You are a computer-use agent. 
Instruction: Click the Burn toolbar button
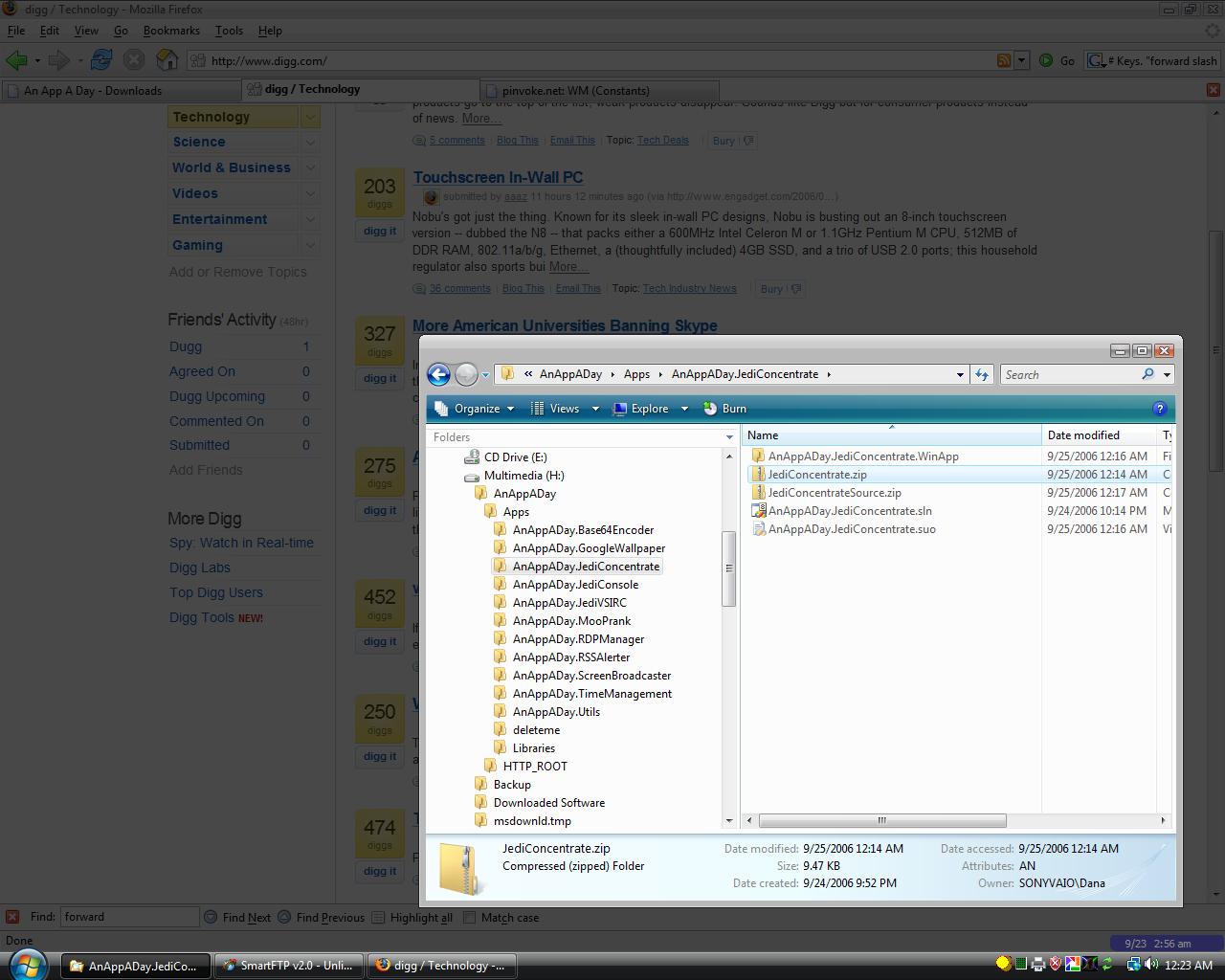pyautogui.click(x=724, y=409)
